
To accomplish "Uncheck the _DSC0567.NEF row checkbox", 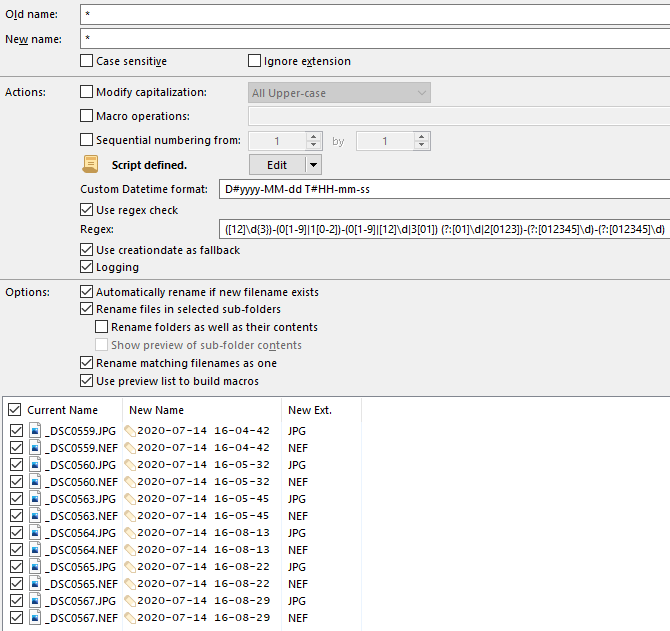I will pyautogui.click(x=16, y=617).
